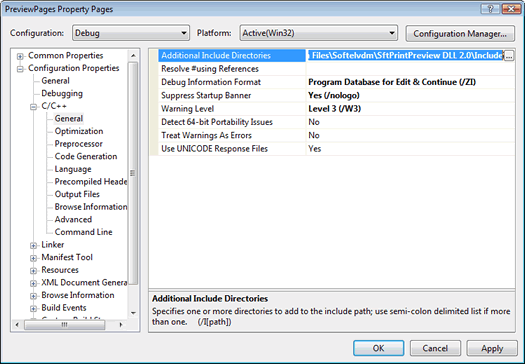The height and width of the screenshot is (364, 525).
Task: Select the Linker tree item
Action: click(53, 244)
